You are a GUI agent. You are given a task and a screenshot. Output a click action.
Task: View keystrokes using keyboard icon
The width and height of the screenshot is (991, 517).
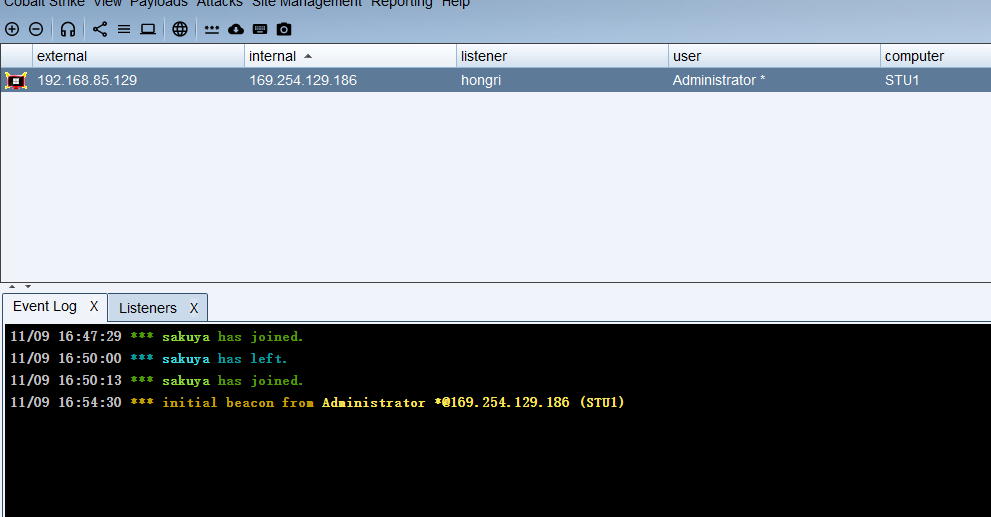(260, 29)
